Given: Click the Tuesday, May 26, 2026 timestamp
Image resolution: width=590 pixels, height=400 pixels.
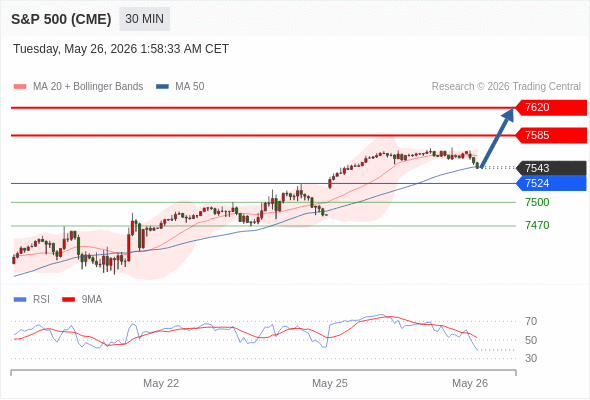Looking at the screenshot, I should tap(121, 49).
